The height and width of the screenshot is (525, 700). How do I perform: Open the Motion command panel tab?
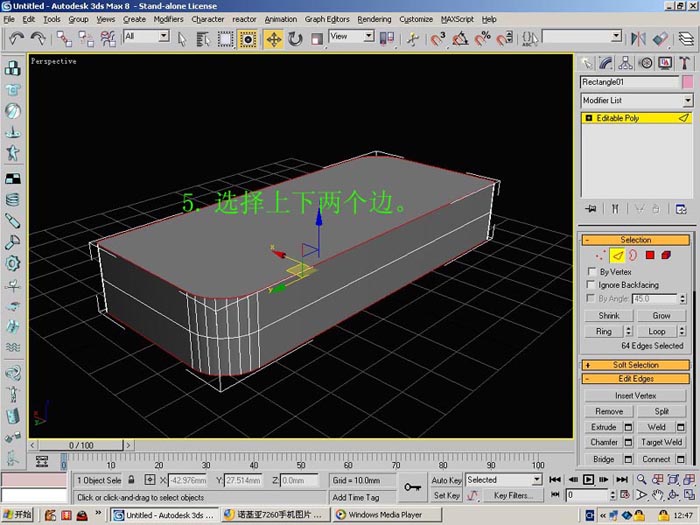[646, 63]
